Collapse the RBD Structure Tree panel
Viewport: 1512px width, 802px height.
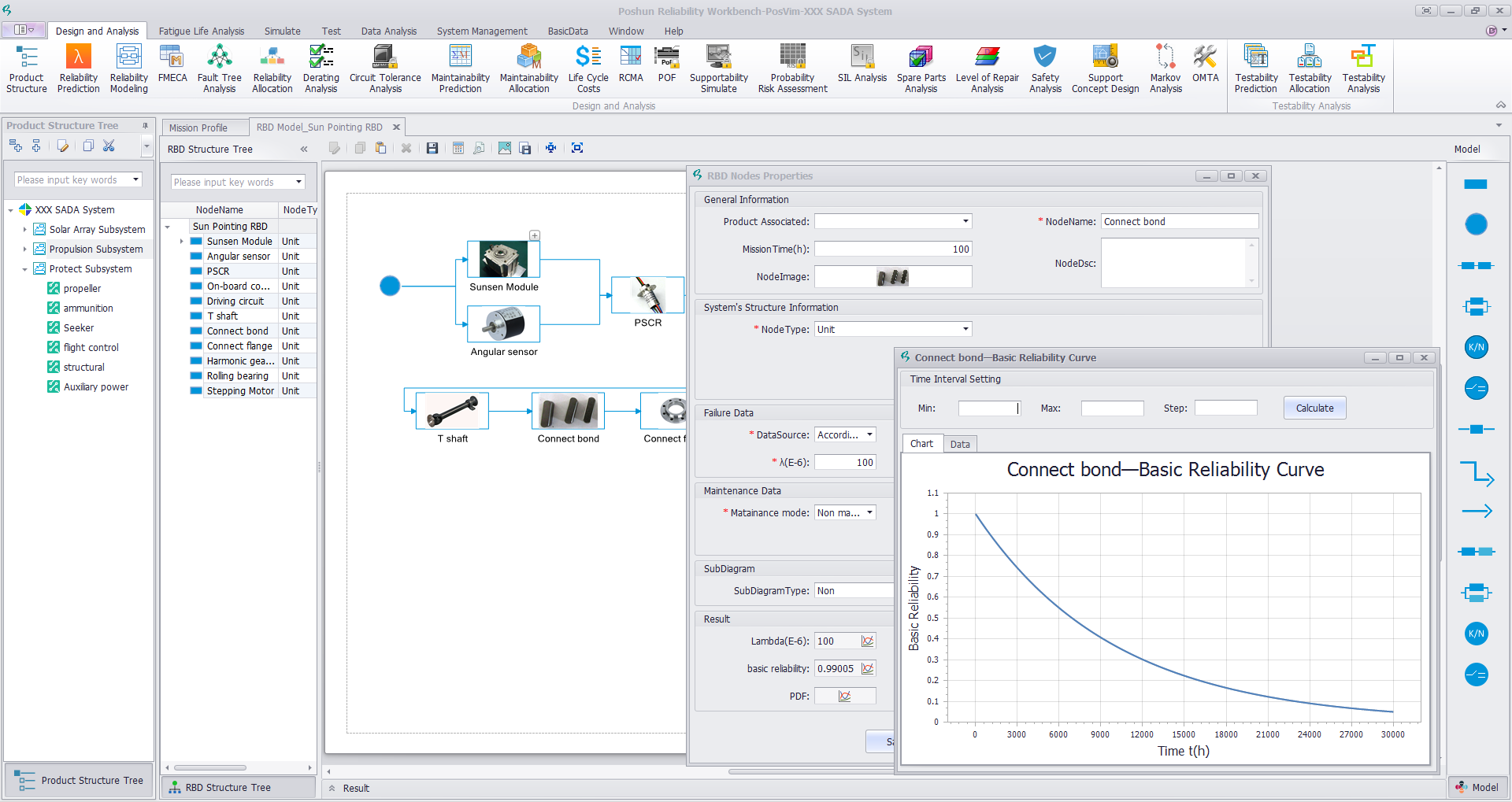(x=304, y=150)
